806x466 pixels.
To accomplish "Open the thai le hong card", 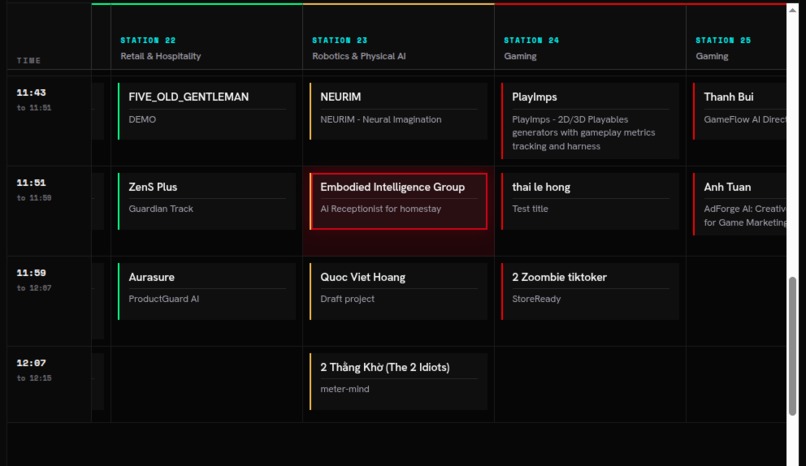I will pyautogui.click(x=590, y=201).
